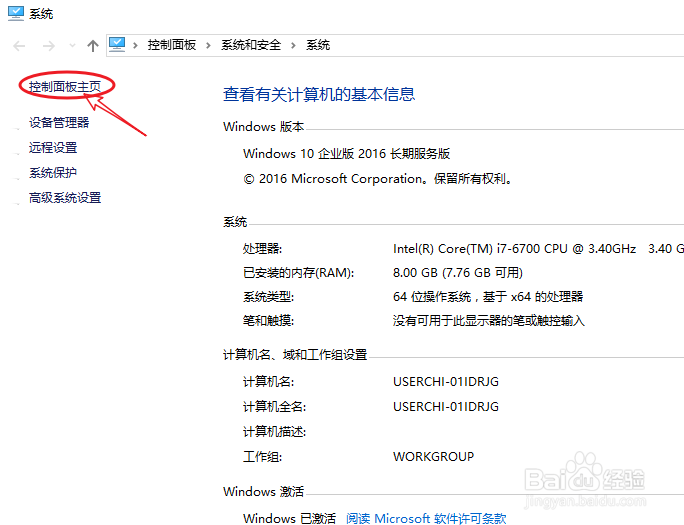Click the Microsoft Corporation copyright line

pyautogui.click(x=378, y=179)
